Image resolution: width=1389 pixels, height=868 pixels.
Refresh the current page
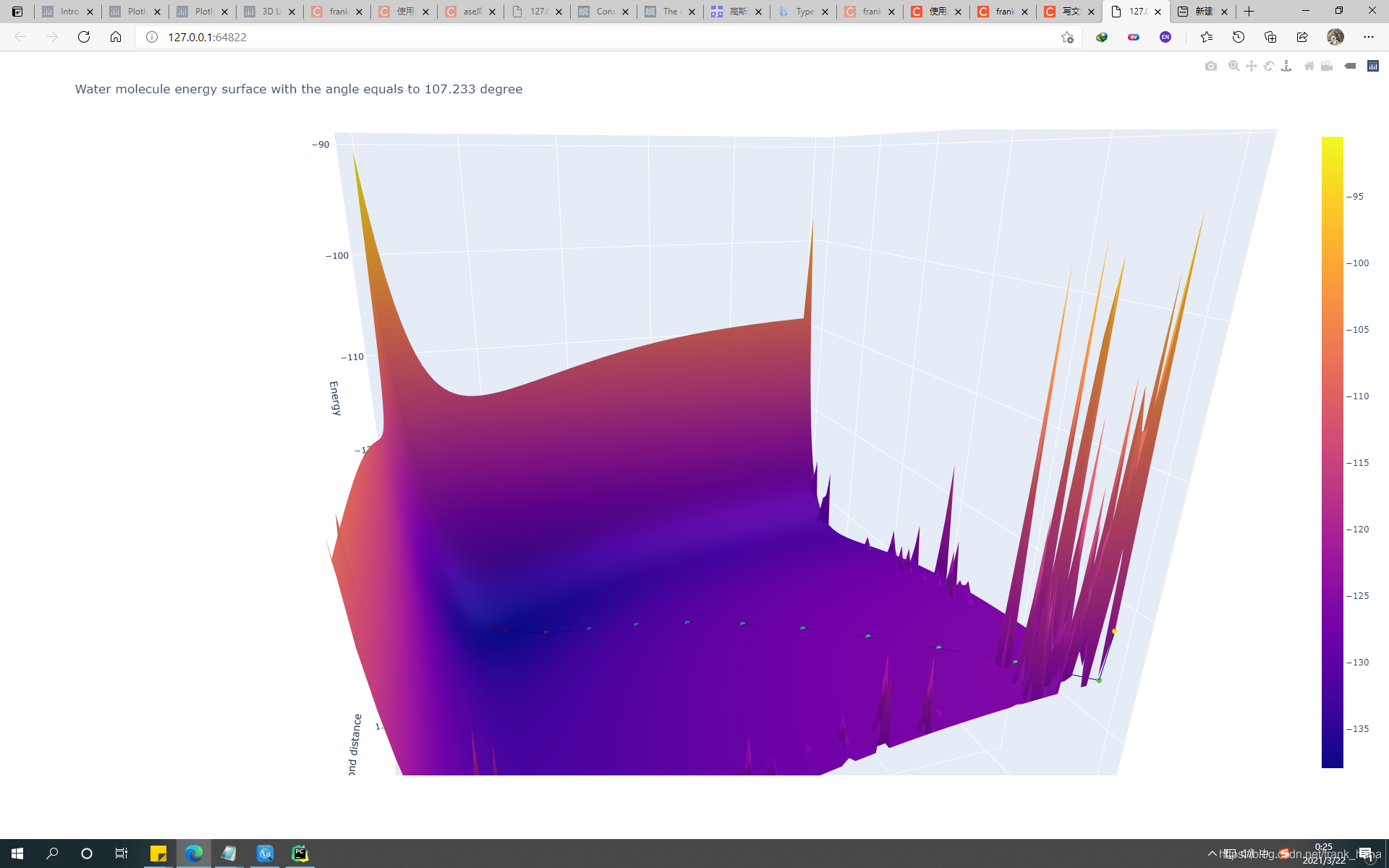(x=84, y=37)
